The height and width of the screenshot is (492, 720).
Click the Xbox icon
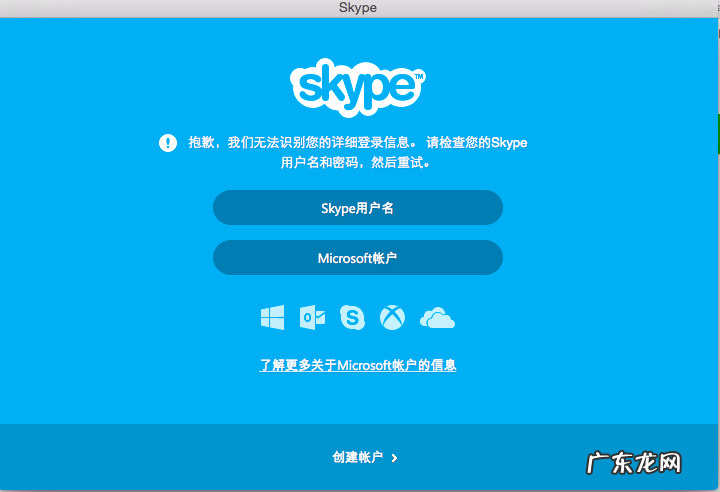pyautogui.click(x=393, y=317)
